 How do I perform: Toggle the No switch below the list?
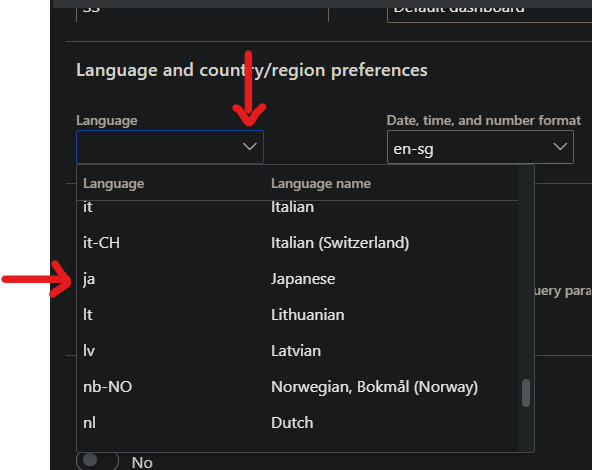point(97,461)
